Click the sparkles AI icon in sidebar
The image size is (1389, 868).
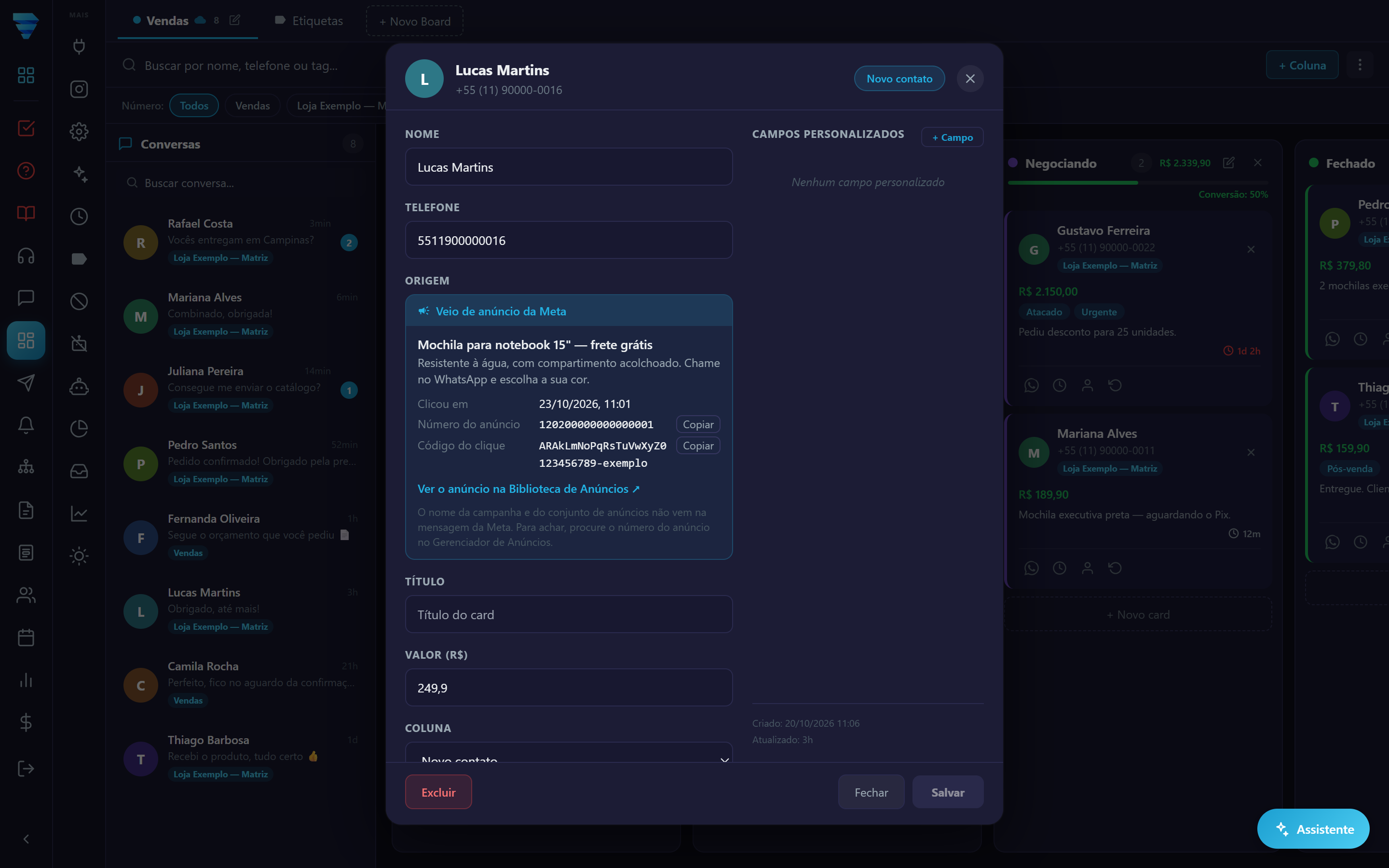[x=79, y=174]
